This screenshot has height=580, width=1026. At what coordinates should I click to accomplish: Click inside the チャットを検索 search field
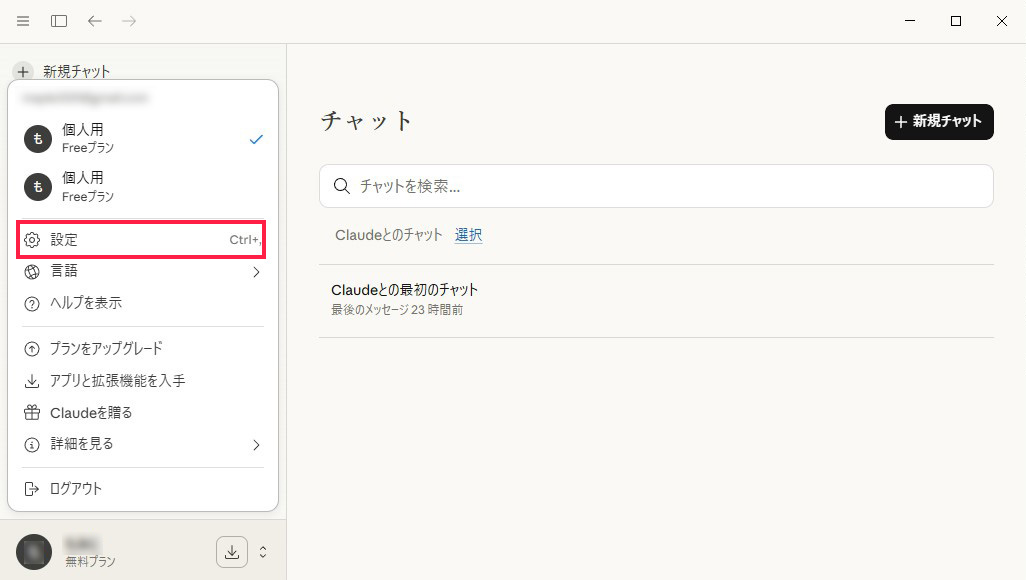coord(656,185)
